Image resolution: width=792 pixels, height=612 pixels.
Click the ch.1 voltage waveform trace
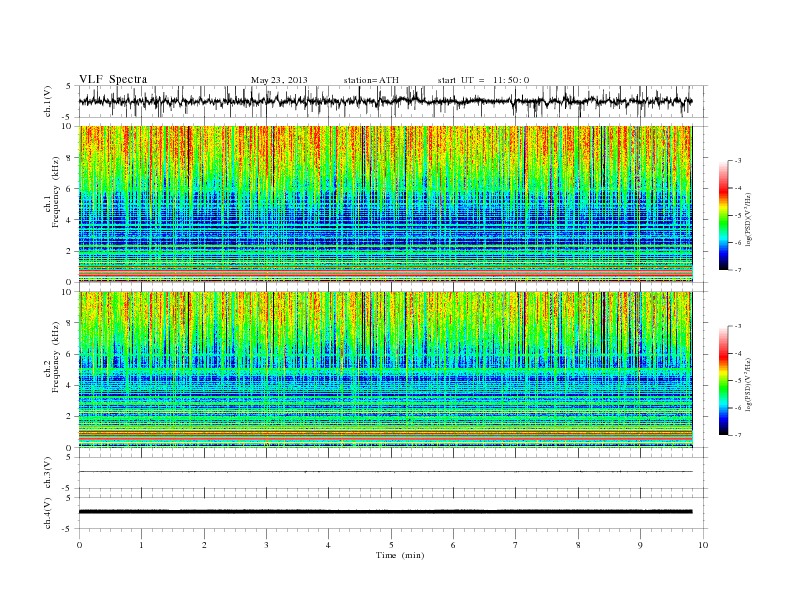click(x=386, y=101)
